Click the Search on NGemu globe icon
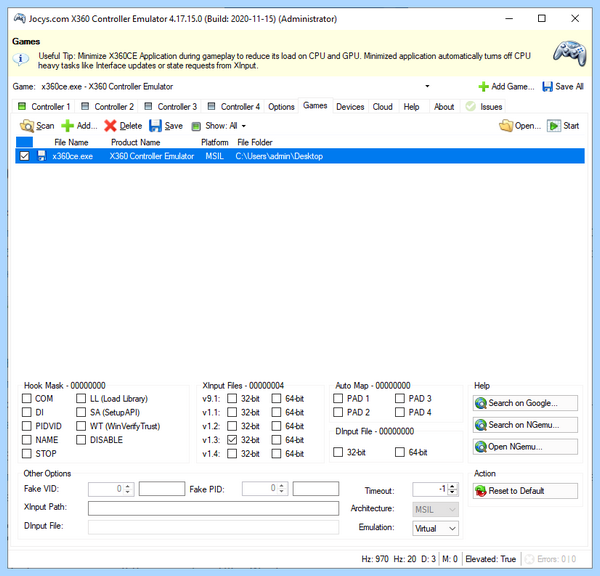Screen dimensions: 600x576 (481, 425)
